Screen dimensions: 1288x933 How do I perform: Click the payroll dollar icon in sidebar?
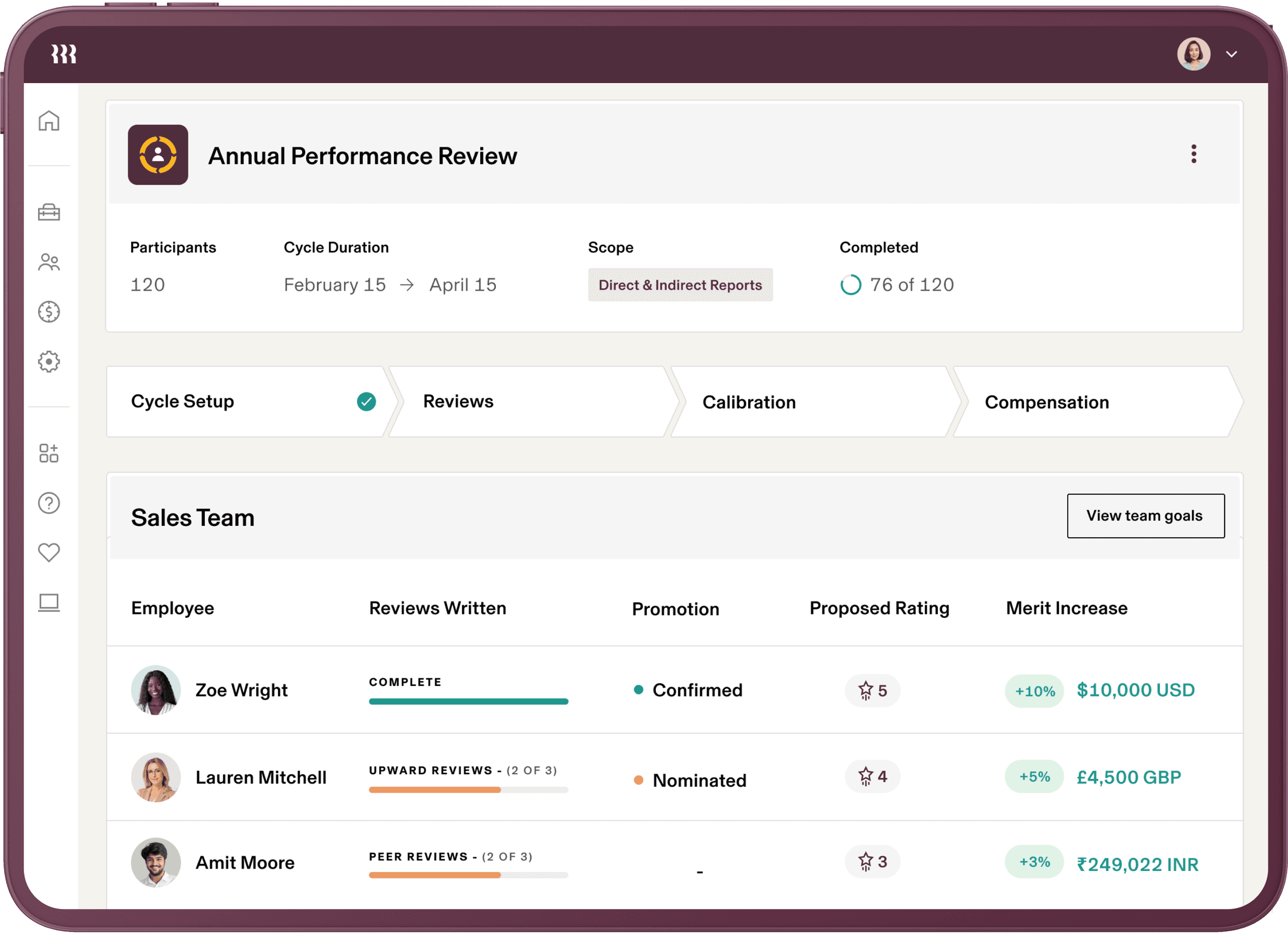point(49,312)
